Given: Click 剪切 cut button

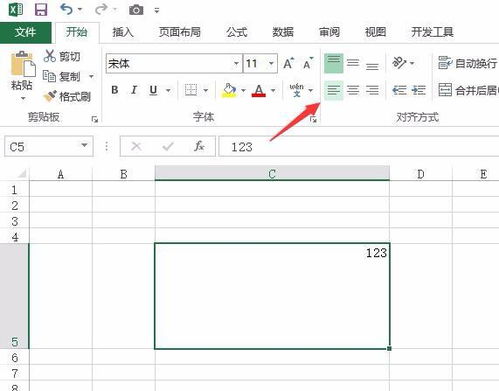Looking at the screenshot, I should point(62,56).
